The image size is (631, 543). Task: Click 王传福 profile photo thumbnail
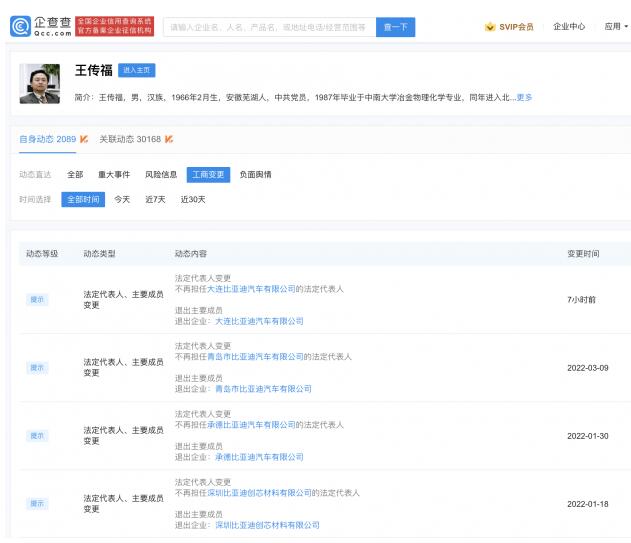pos(40,84)
